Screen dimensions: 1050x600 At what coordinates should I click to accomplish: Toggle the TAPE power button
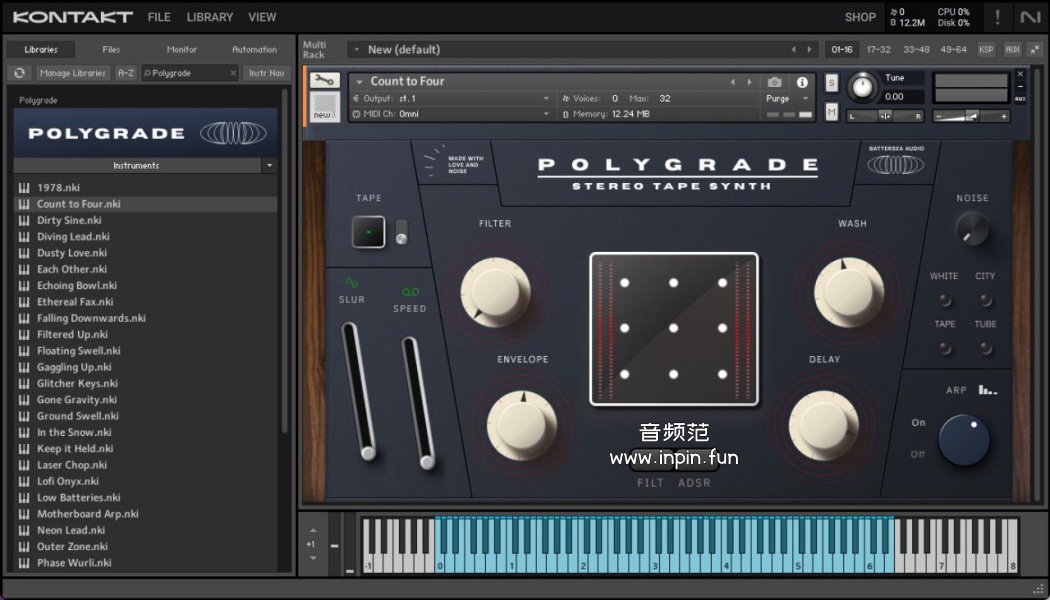coord(368,232)
